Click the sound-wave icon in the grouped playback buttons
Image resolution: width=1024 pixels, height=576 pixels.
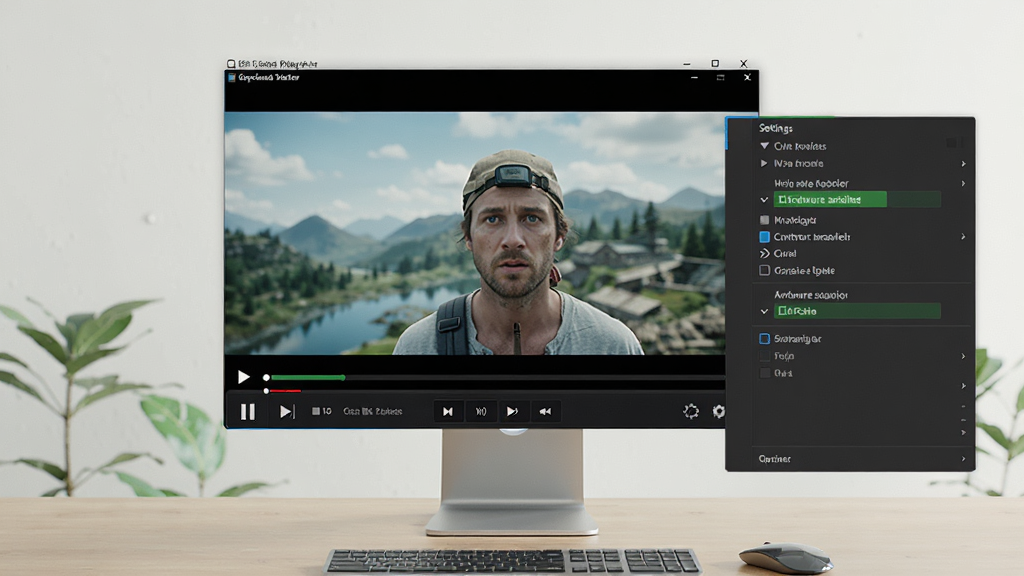[x=481, y=411]
